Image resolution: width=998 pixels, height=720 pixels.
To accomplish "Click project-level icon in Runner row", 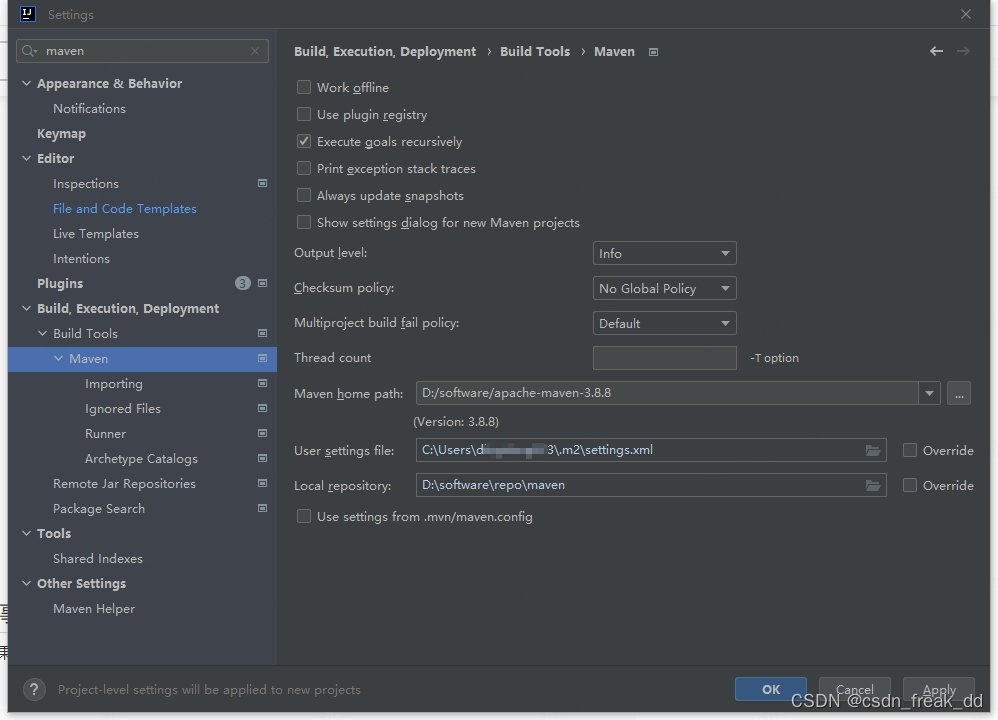I will 262,434.
